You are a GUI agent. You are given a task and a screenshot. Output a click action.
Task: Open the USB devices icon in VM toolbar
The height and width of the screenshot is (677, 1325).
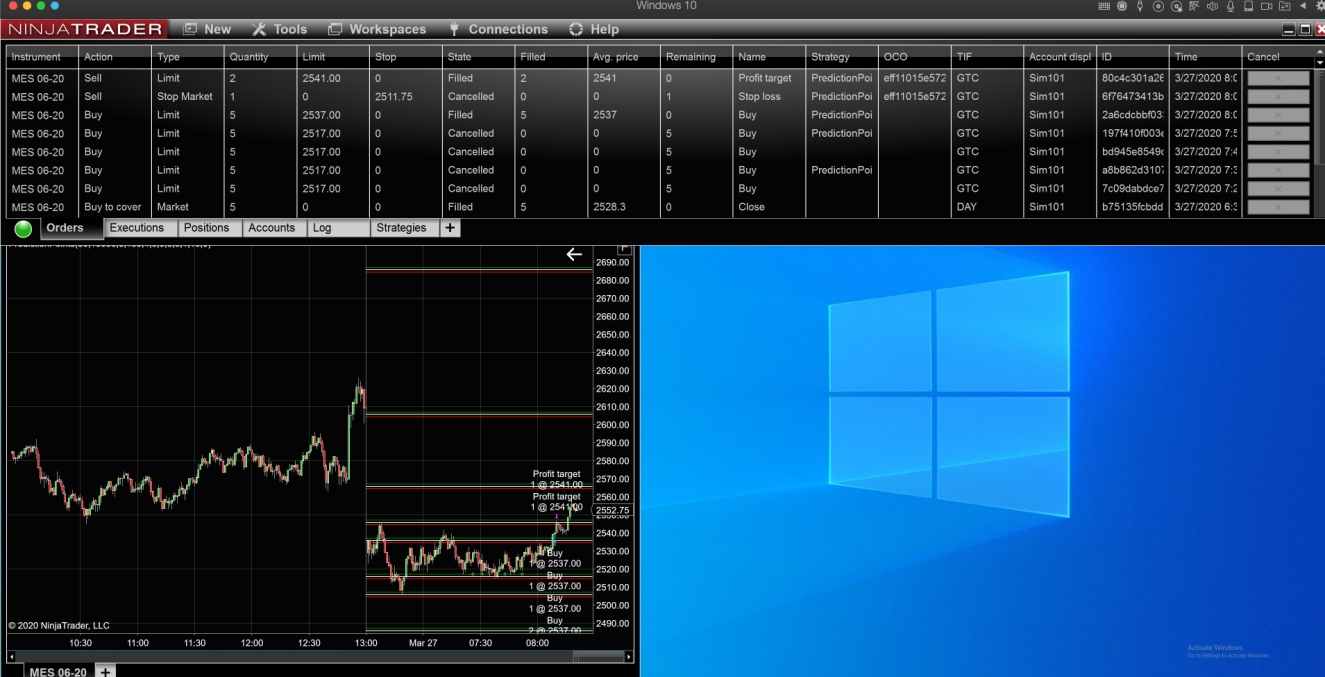coord(1140,6)
